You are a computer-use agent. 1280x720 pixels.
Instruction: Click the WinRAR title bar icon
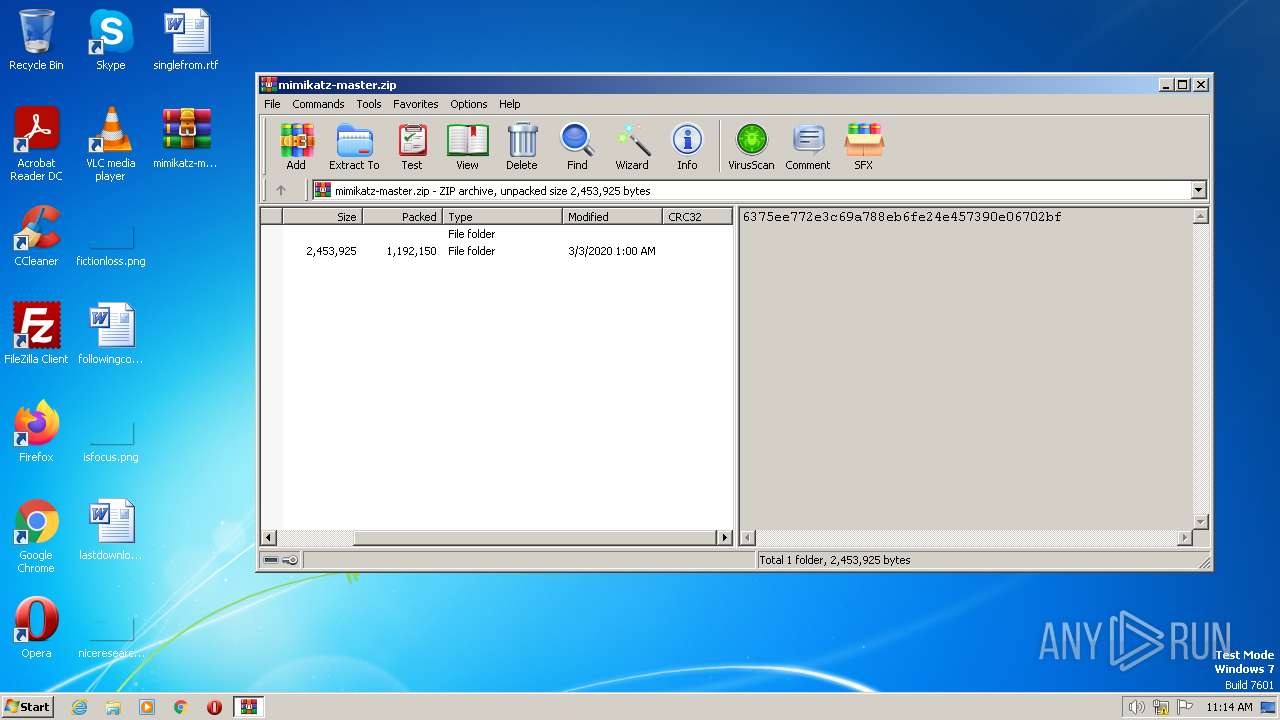click(268, 85)
